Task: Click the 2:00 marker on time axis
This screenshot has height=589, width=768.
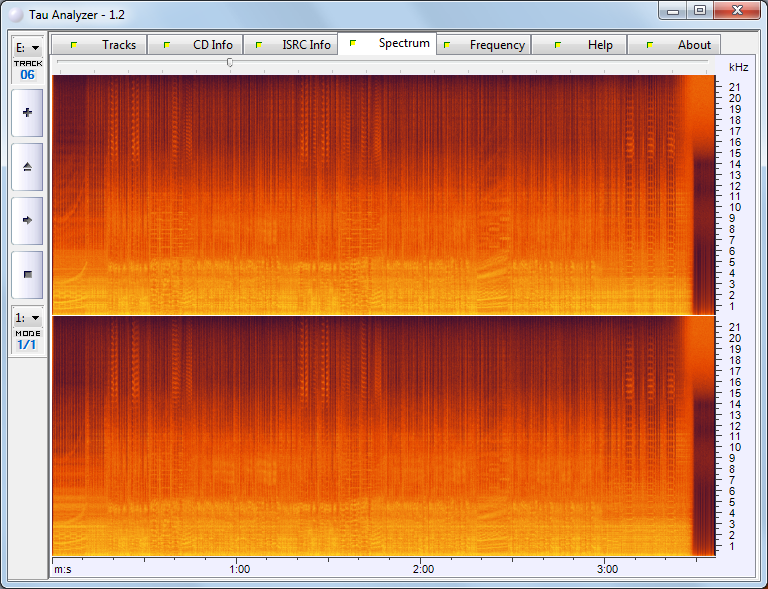Action: pyautogui.click(x=423, y=569)
